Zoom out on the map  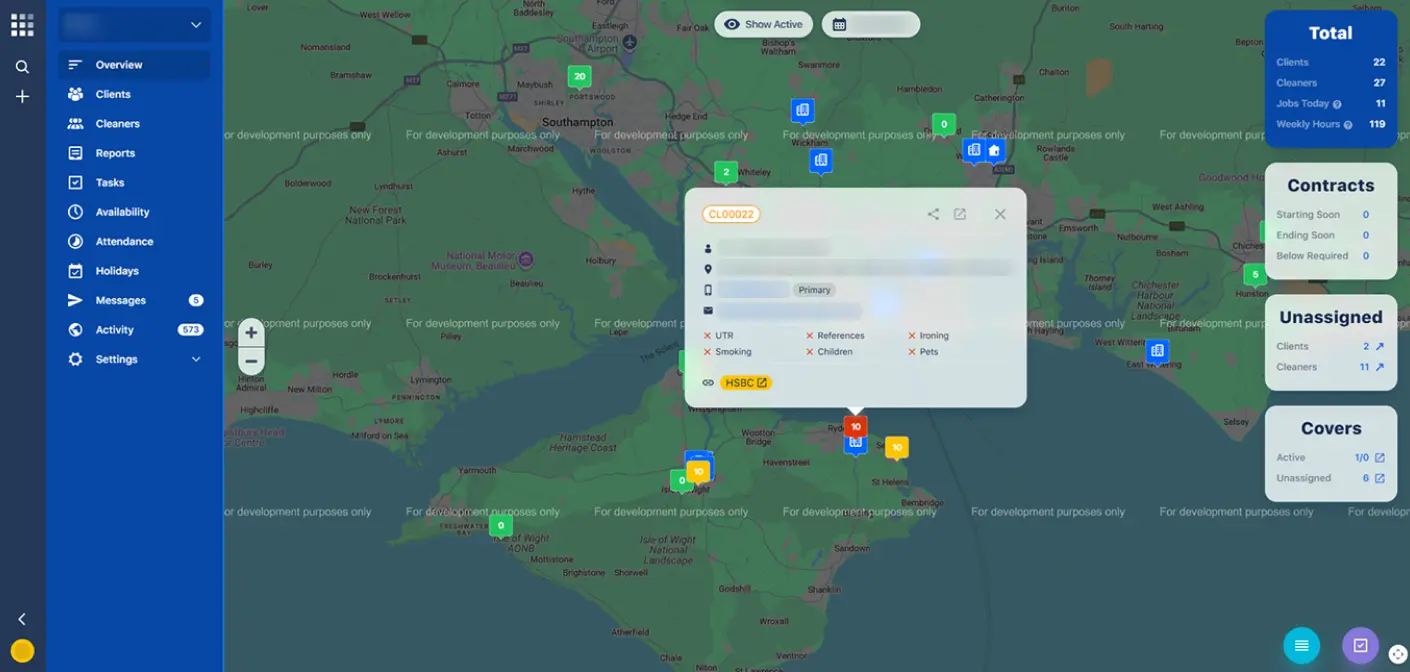tap(251, 361)
